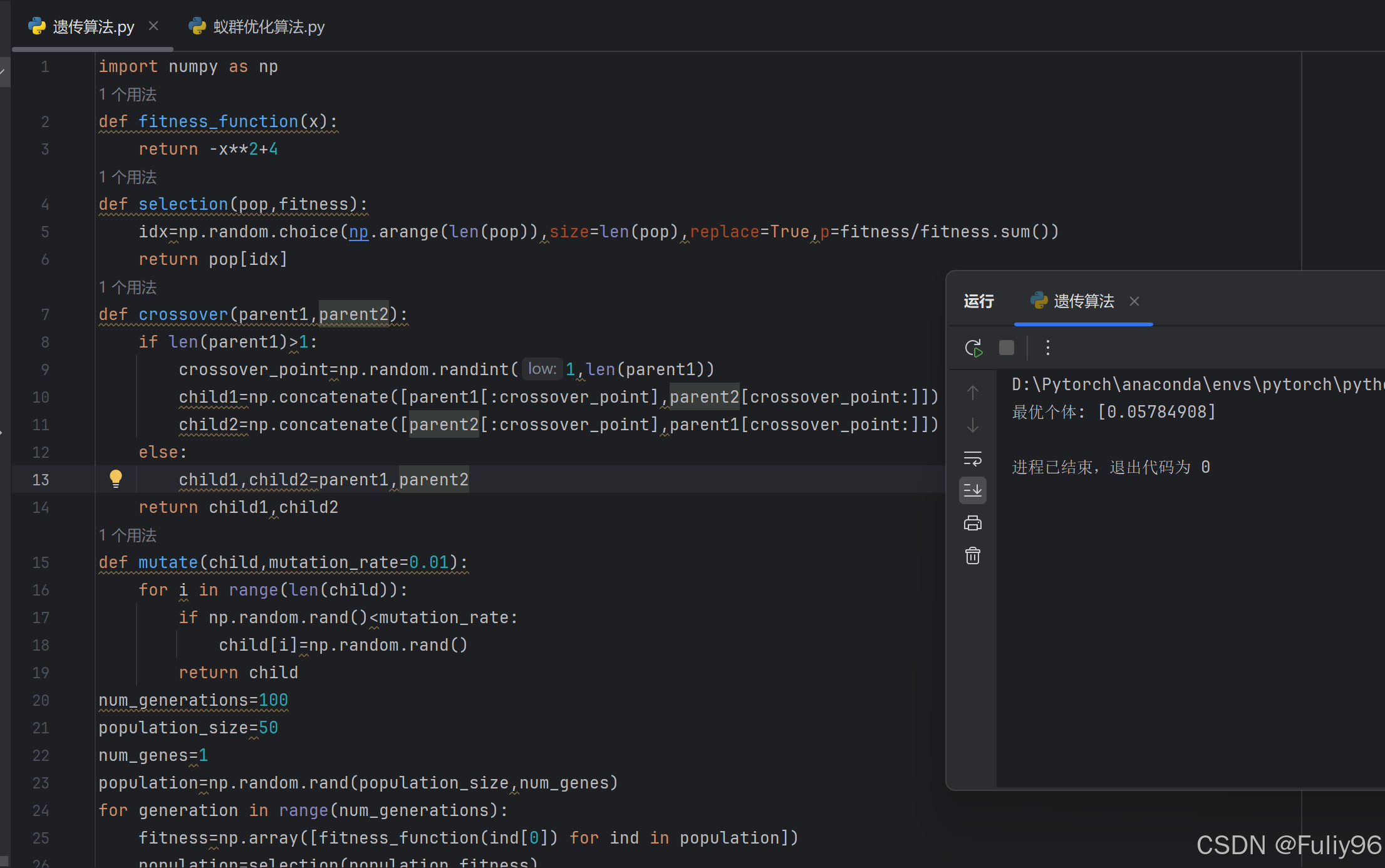Click the Python icon of 遗传算法.py tab
The width and height of the screenshot is (1385, 868).
37,26
